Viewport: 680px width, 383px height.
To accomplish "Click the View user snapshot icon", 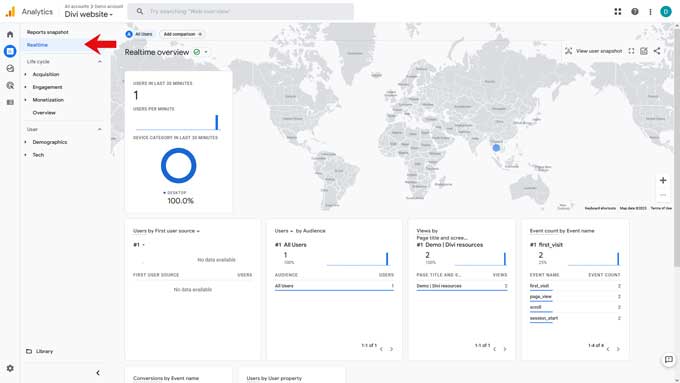I will pos(568,51).
